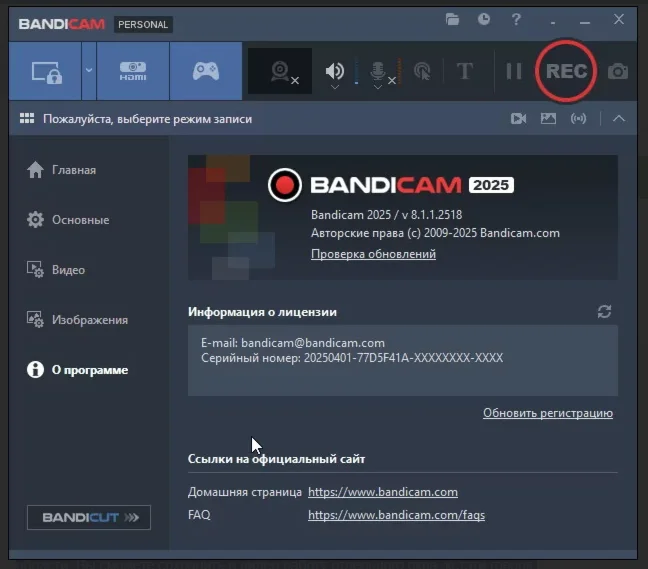Enable the mouse click effect icon
648x569 pixels.
click(422, 71)
